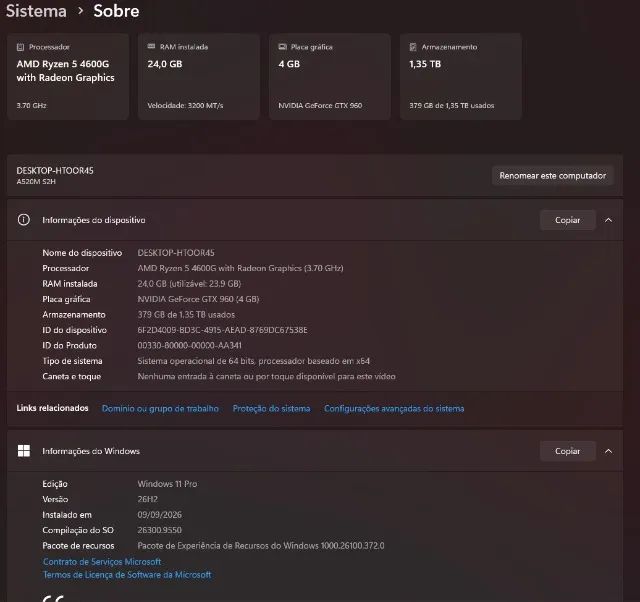
Task: Open Proteção do sistema link
Action: 271,409
